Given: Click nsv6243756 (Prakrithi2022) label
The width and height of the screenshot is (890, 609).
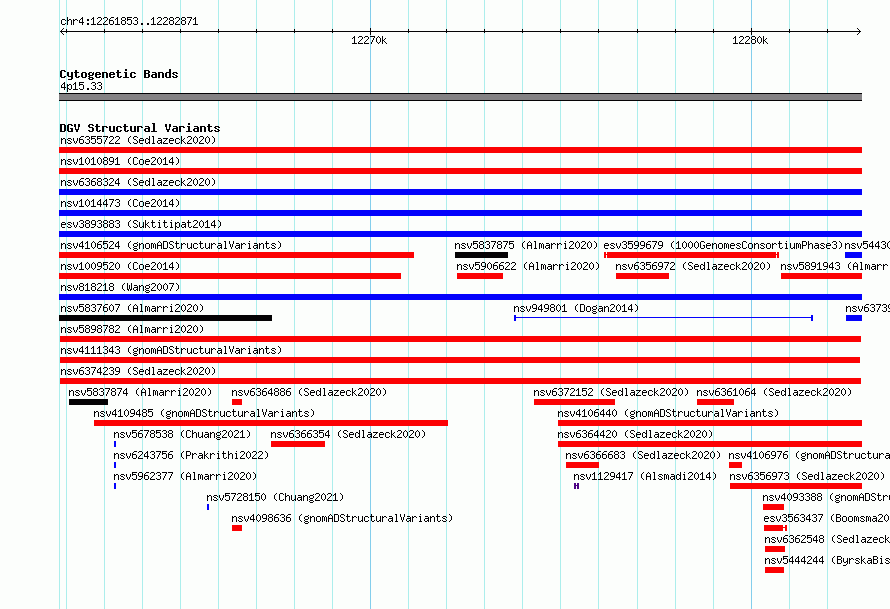Looking at the screenshot, I should (191, 455).
